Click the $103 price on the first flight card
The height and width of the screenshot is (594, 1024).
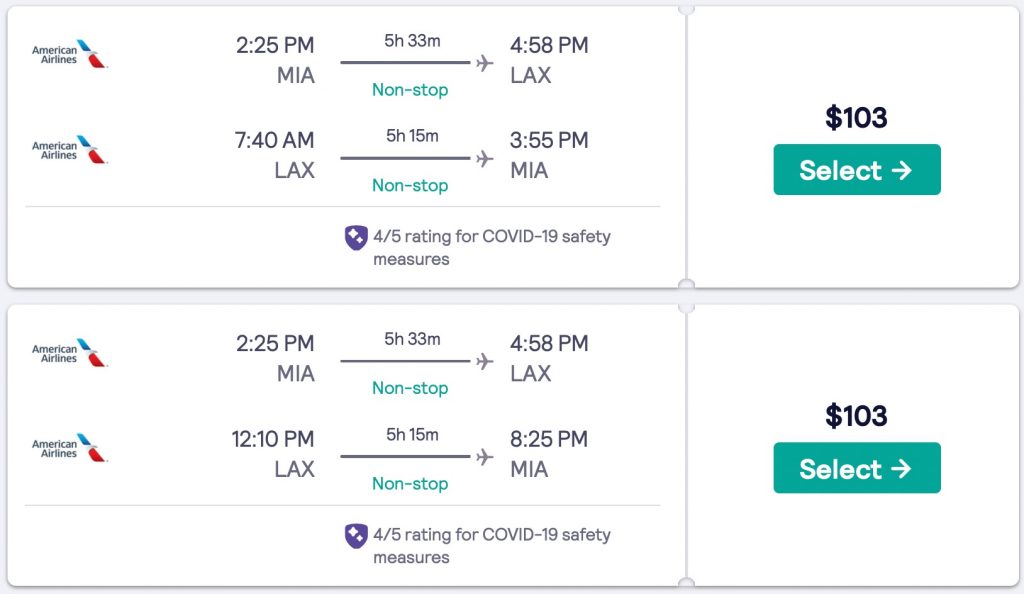pyautogui.click(x=856, y=118)
